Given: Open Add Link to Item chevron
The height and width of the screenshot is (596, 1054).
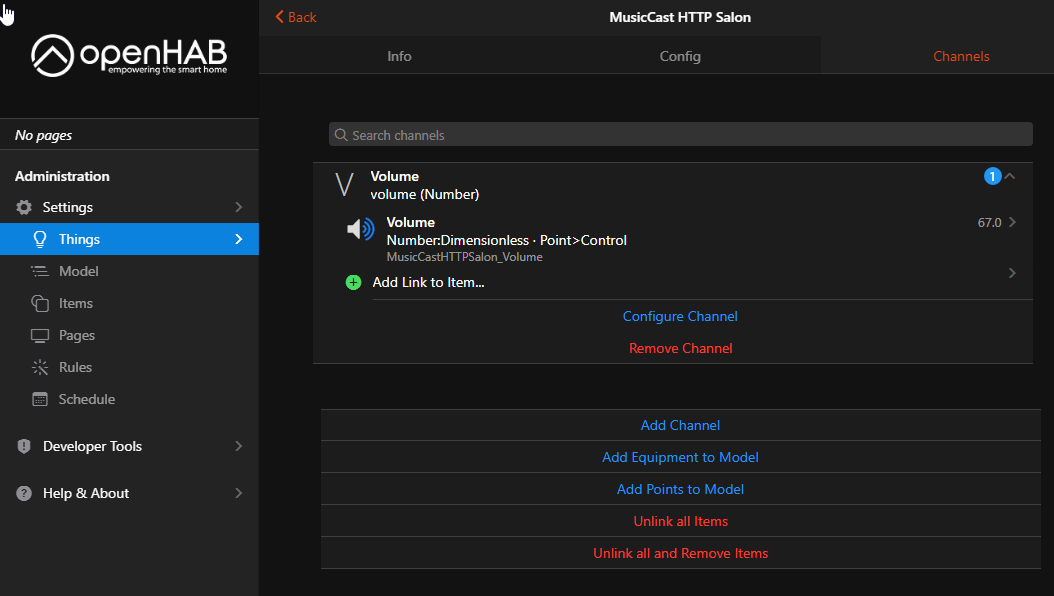Looking at the screenshot, I should click(1012, 273).
